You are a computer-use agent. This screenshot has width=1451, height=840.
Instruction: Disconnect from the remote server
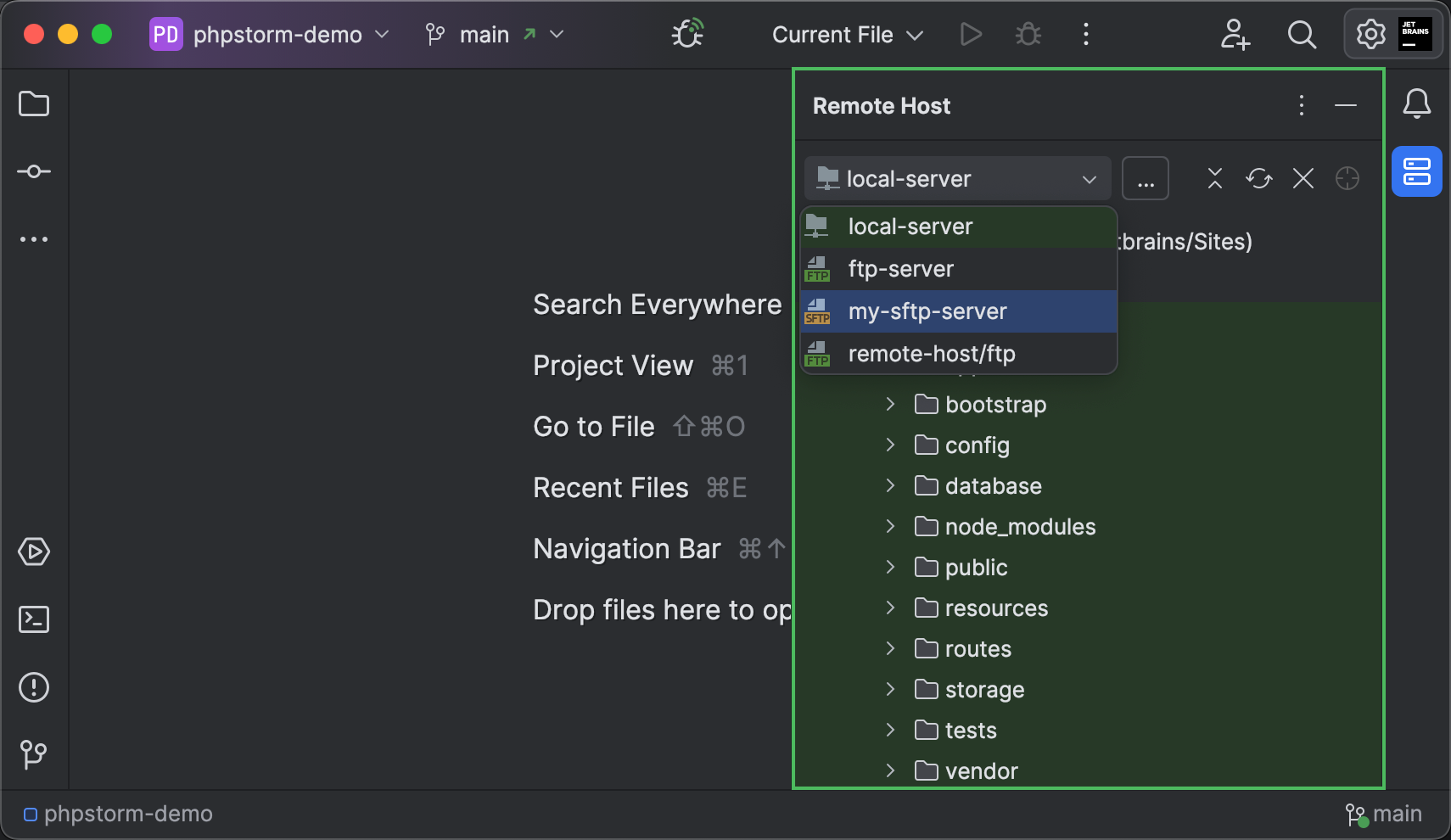1303,178
